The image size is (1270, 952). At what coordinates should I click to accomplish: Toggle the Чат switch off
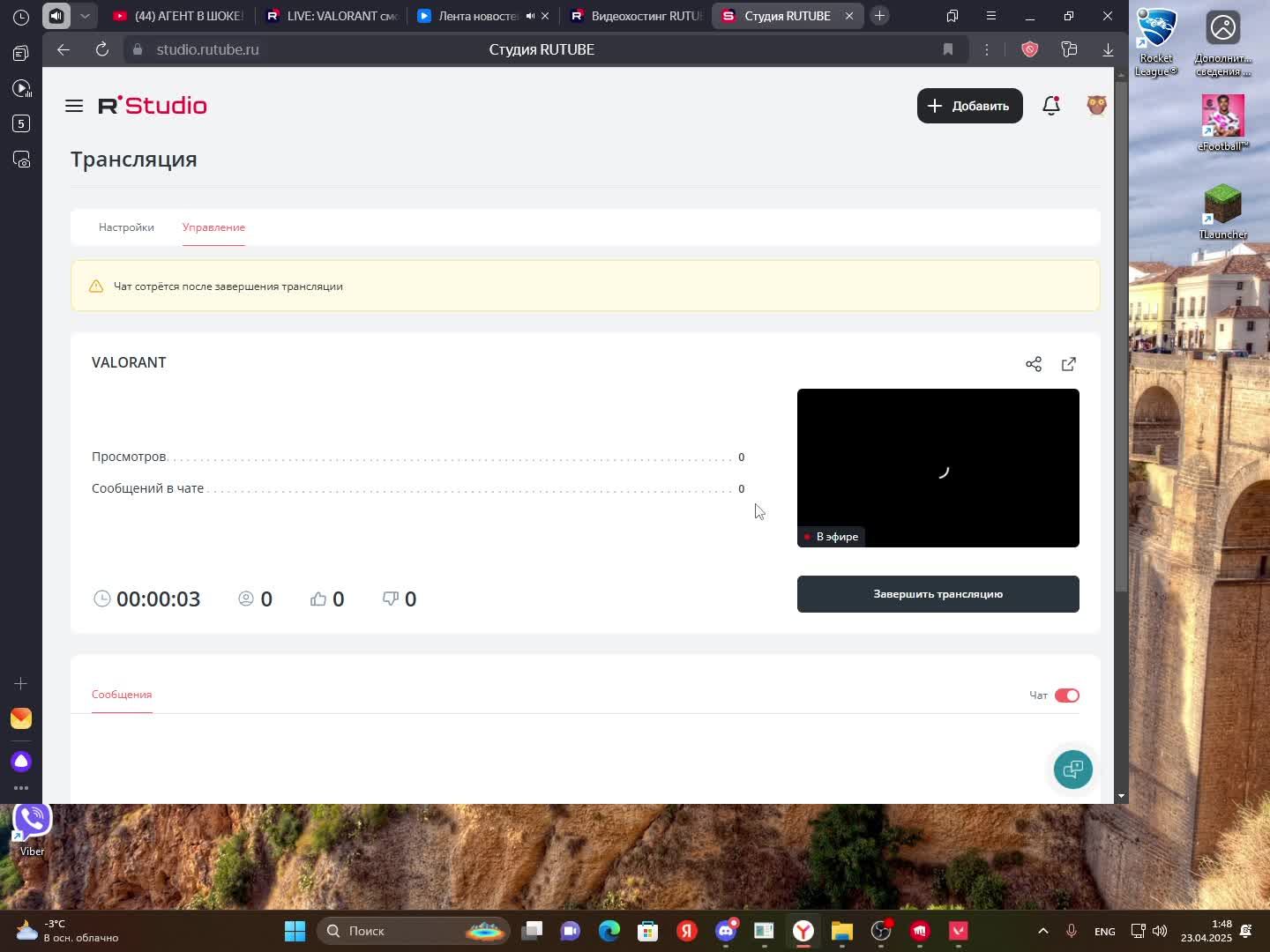pos(1067,695)
